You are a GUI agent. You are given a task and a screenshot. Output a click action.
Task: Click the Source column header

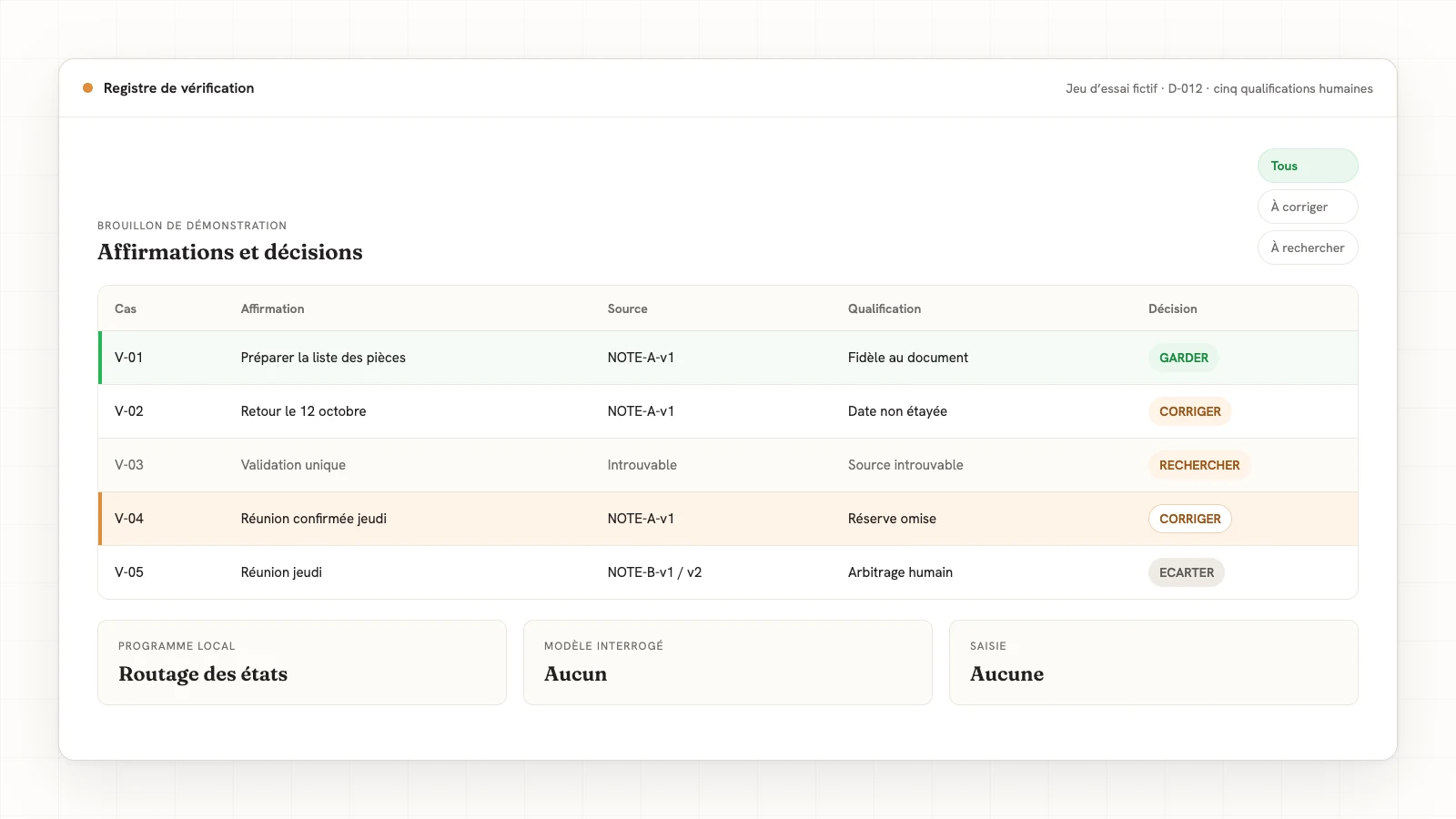[628, 308]
